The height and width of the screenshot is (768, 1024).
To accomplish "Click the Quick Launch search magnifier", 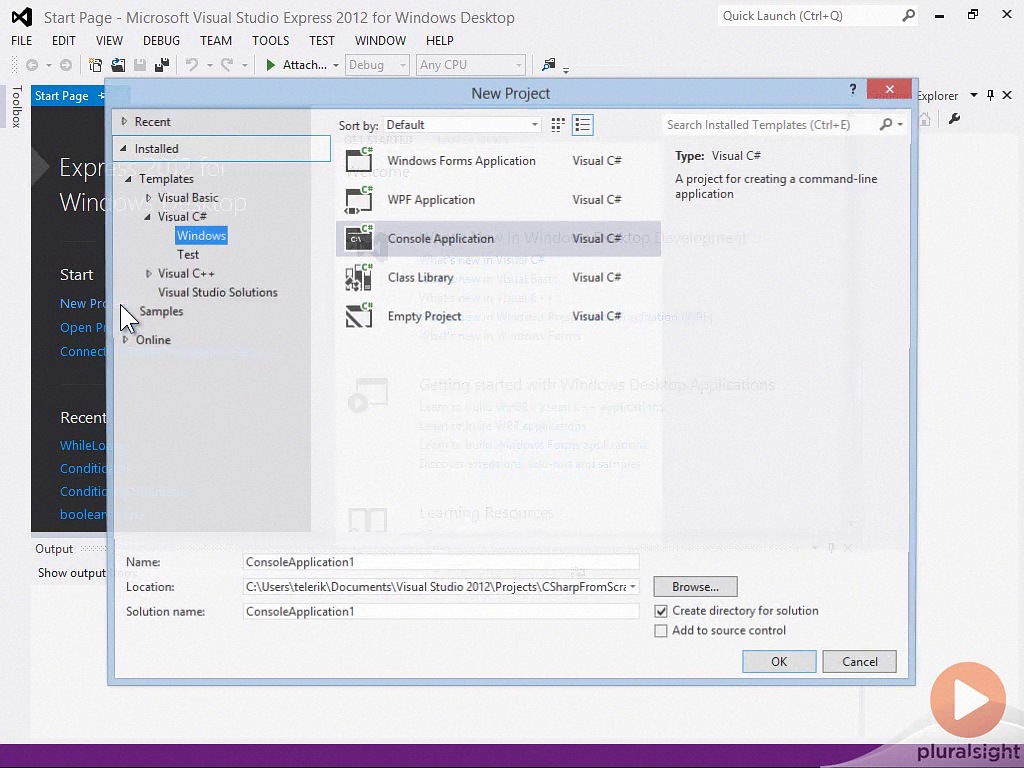I will pos(908,16).
